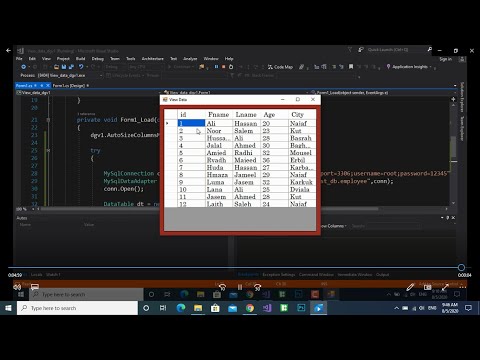Open the Debug menu in Visual Studio

(98, 59)
